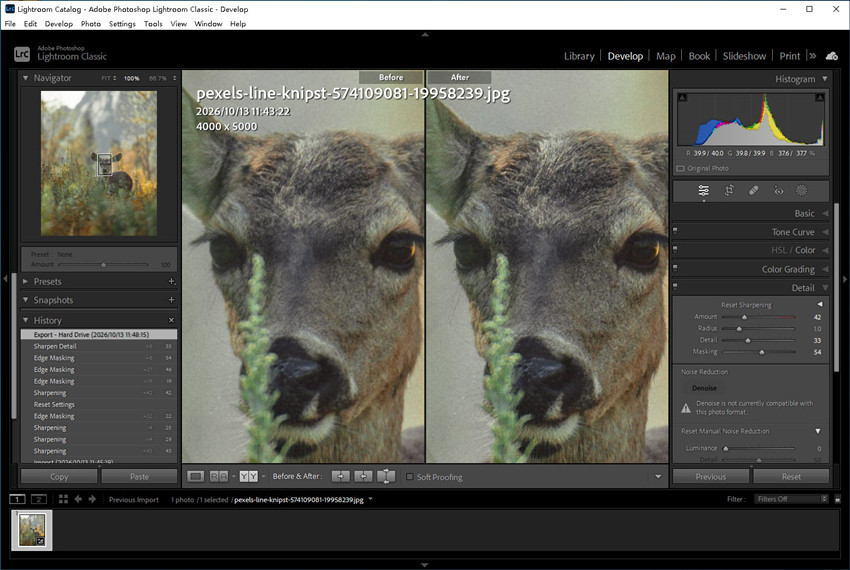
Task: Open the Masking tool
Action: point(801,190)
